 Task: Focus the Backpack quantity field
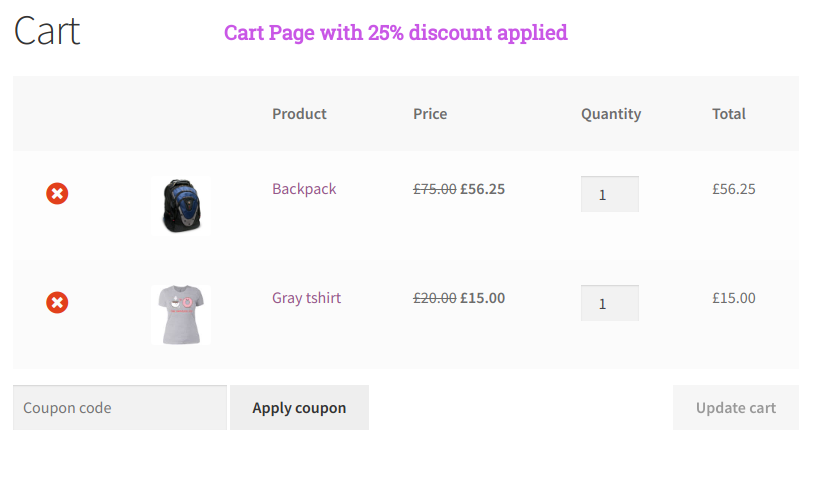click(x=610, y=194)
